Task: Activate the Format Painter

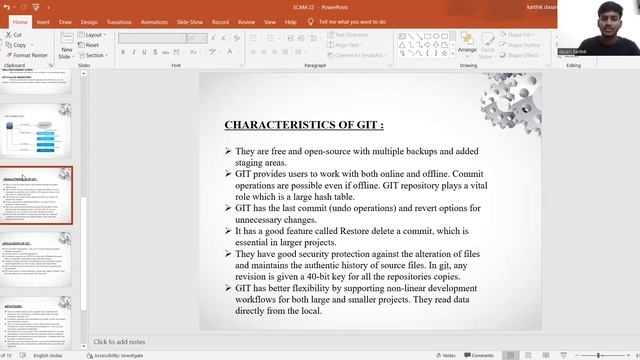Action: (27, 55)
